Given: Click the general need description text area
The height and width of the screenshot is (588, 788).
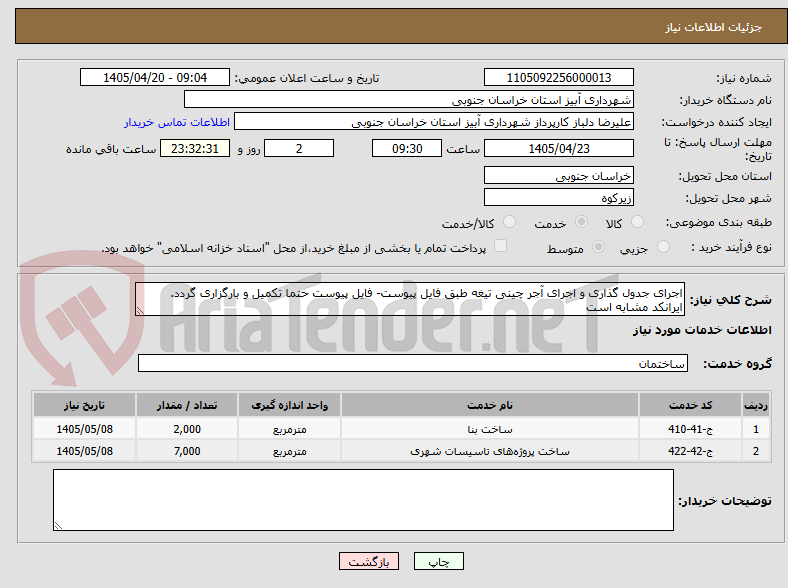Looking at the screenshot, I should 410,300.
